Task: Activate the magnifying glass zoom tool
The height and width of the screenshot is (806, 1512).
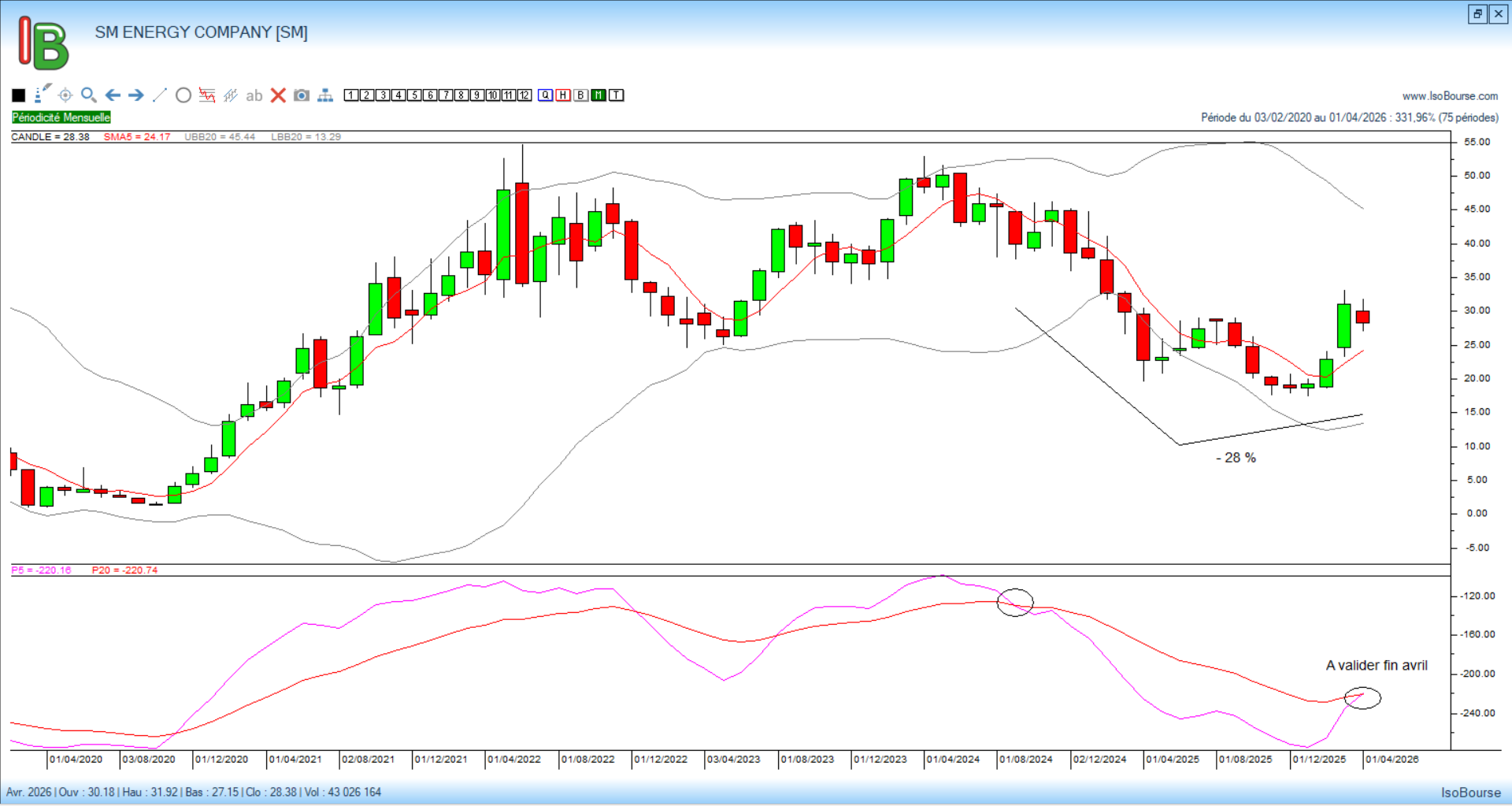Action: point(89,95)
